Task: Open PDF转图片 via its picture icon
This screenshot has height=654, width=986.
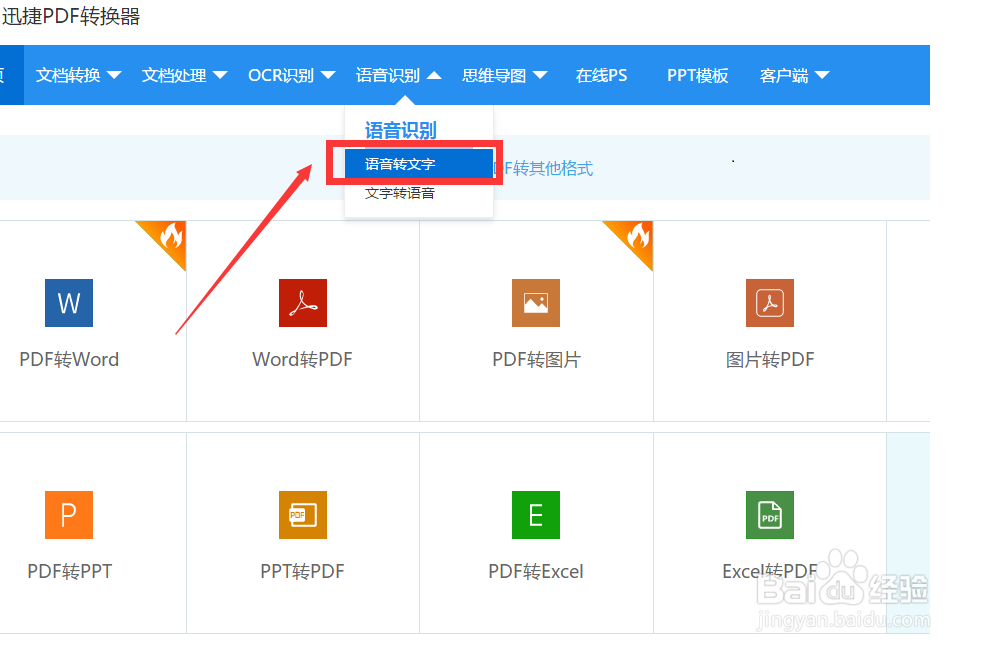Action: pos(535,303)
